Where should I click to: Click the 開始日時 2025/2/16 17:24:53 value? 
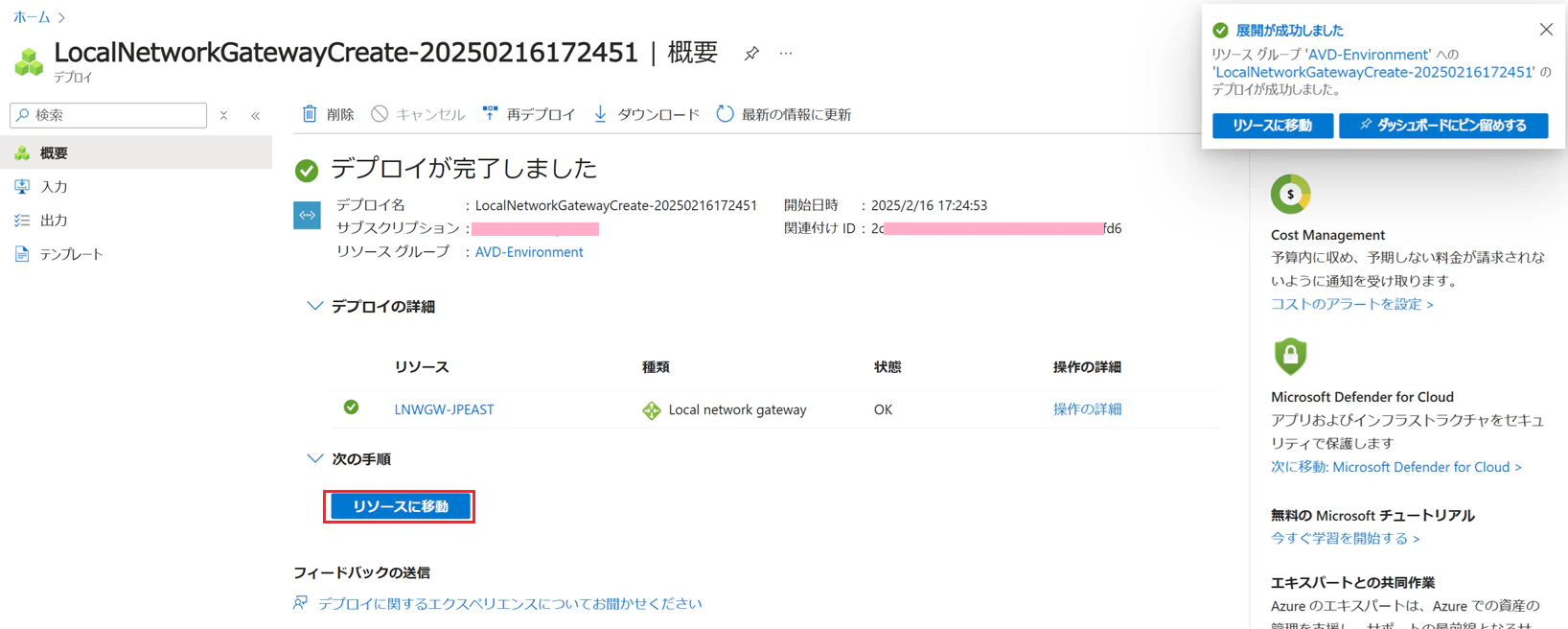929,205
